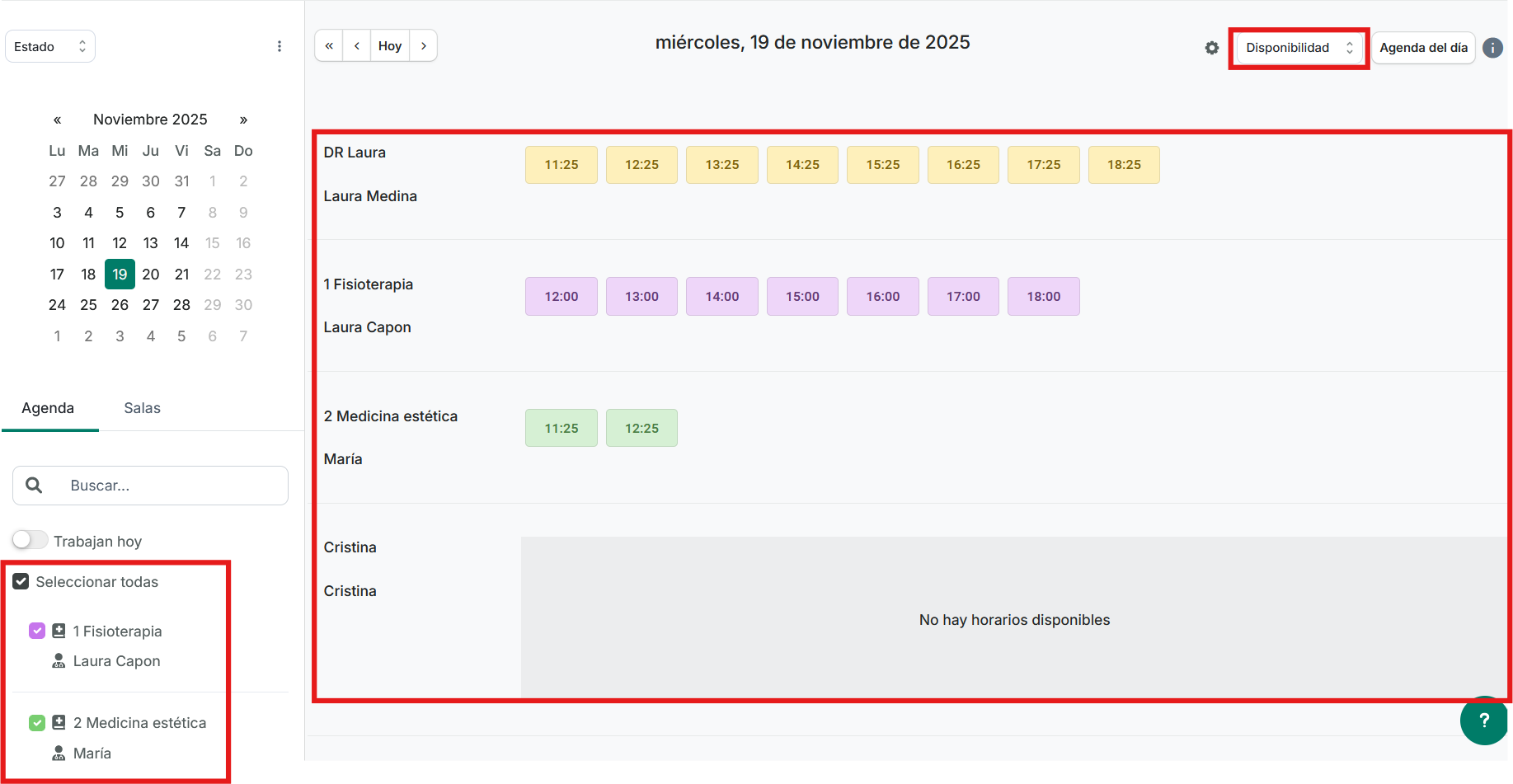Click the info icon beside Agenda del día

coord(1492,48)
